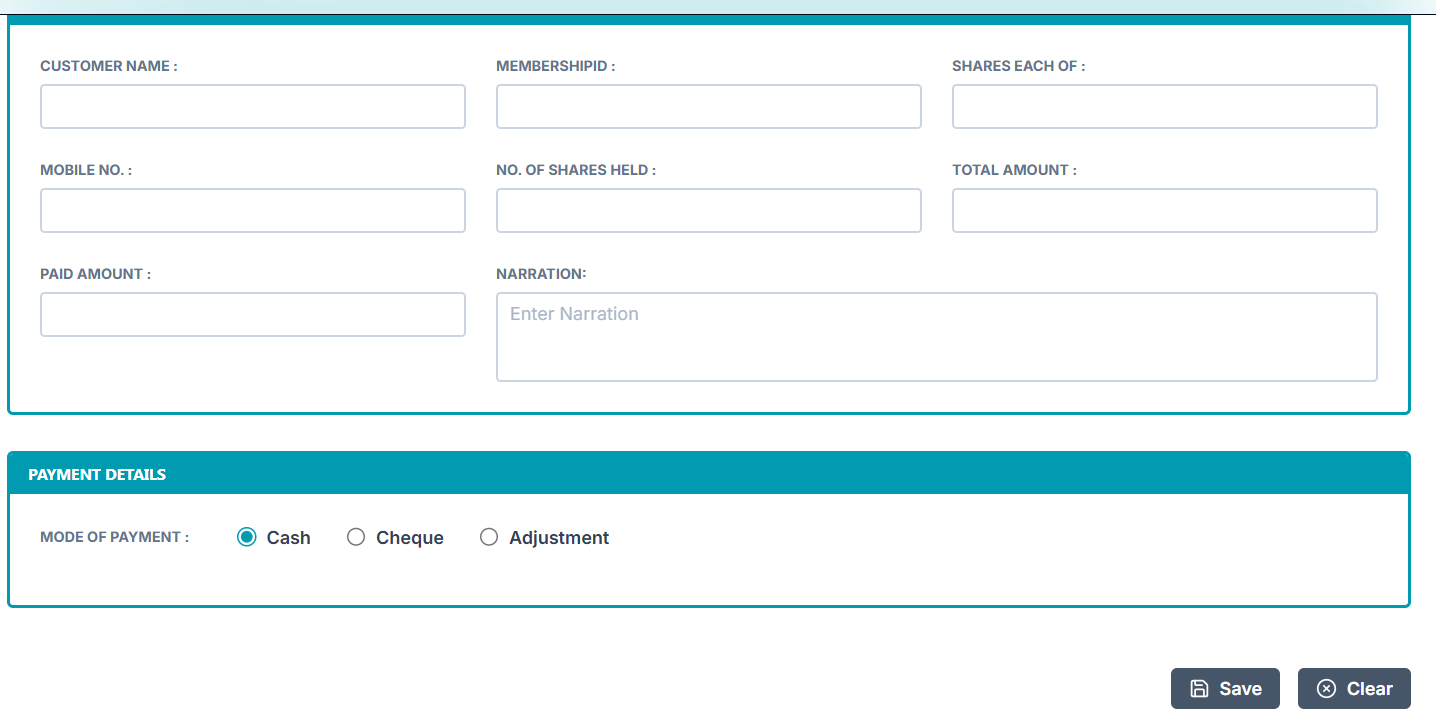Screen dimensions: 1436x726
Task: Click the Payment Details section header
Action: pyautogui.click(x=97, y=474)
